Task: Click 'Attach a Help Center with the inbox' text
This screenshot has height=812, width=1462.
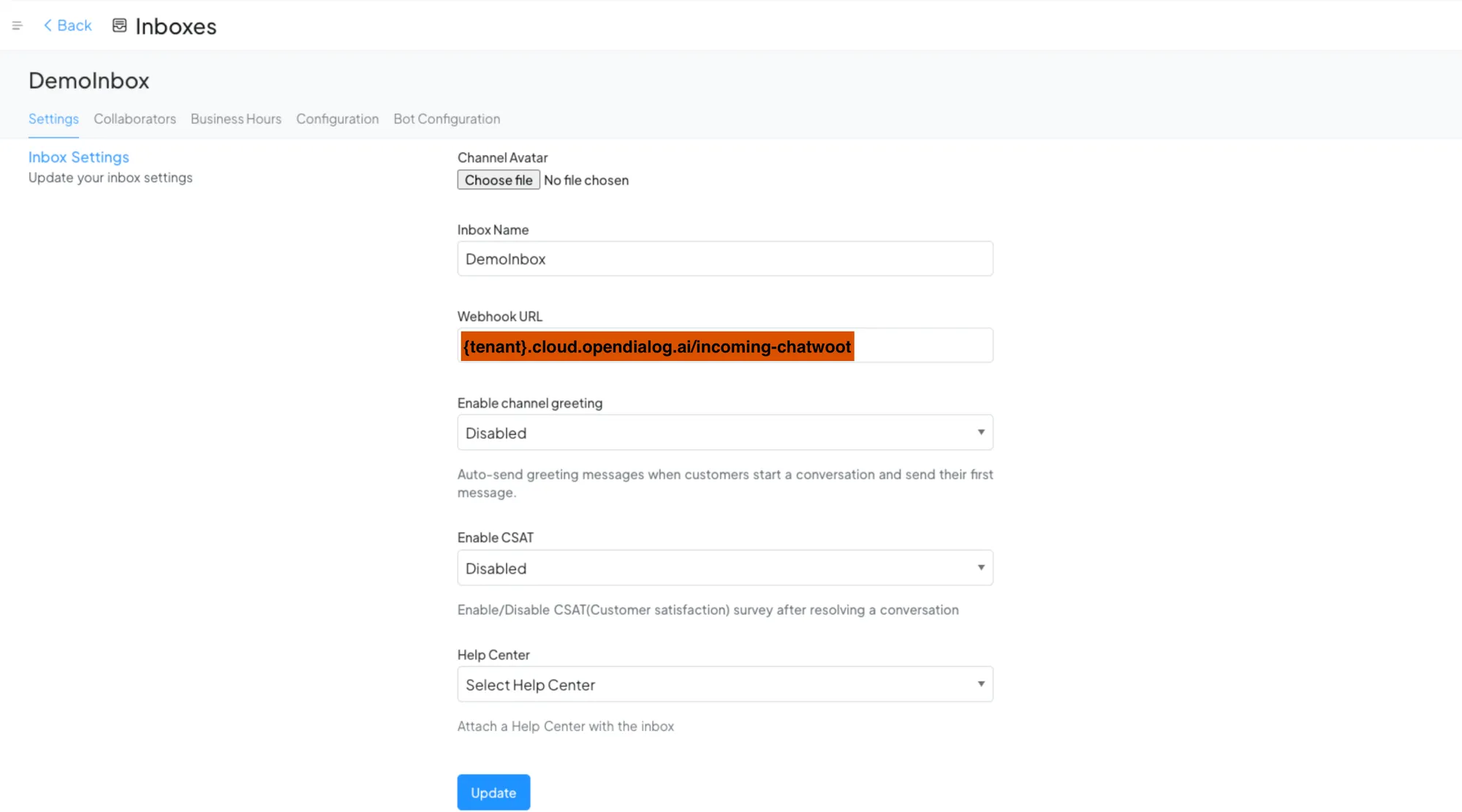Action: [x=566, y=726]
